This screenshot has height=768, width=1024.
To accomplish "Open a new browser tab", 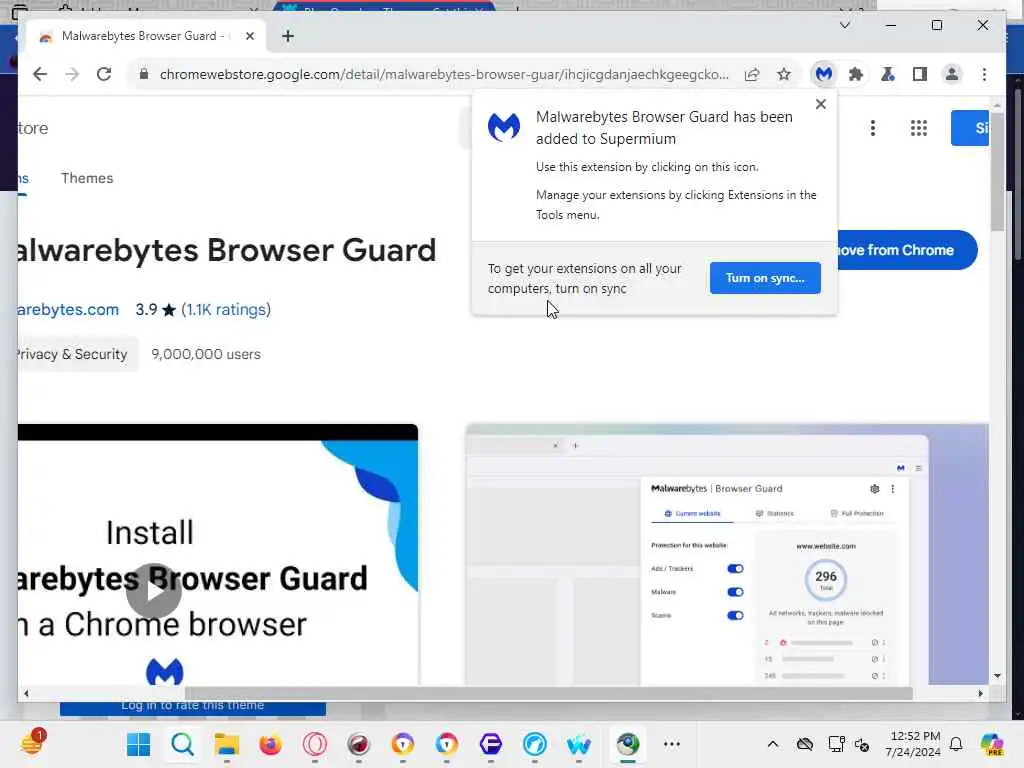I will point(288,36).
